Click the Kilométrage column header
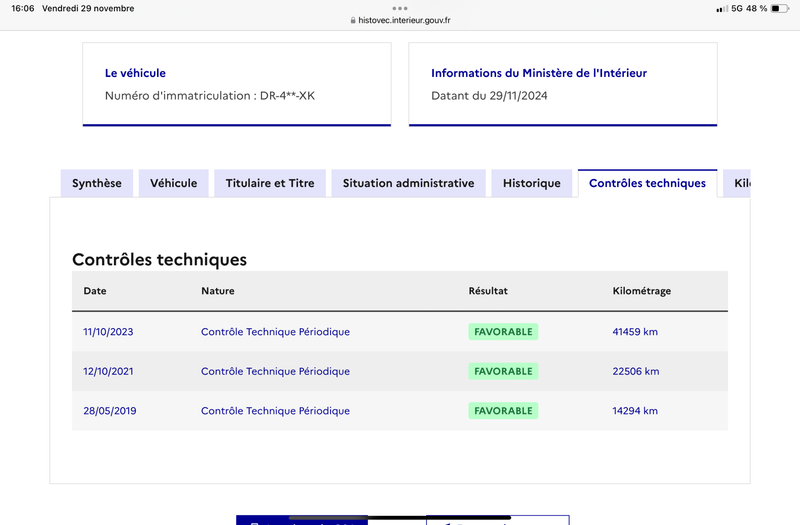This screenshot has width=800, height=525. (641, 291)
